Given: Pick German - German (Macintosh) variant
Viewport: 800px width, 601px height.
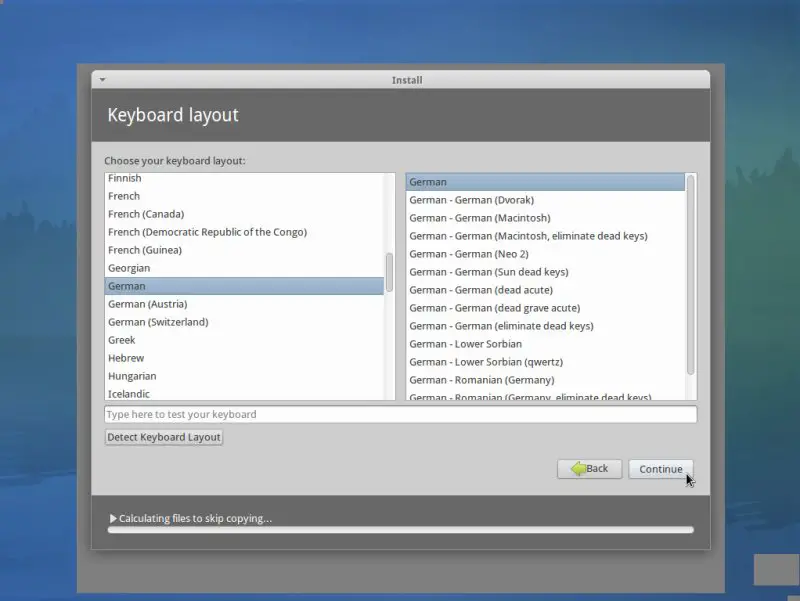Looking at the screenshot, I should coord(480,218).
